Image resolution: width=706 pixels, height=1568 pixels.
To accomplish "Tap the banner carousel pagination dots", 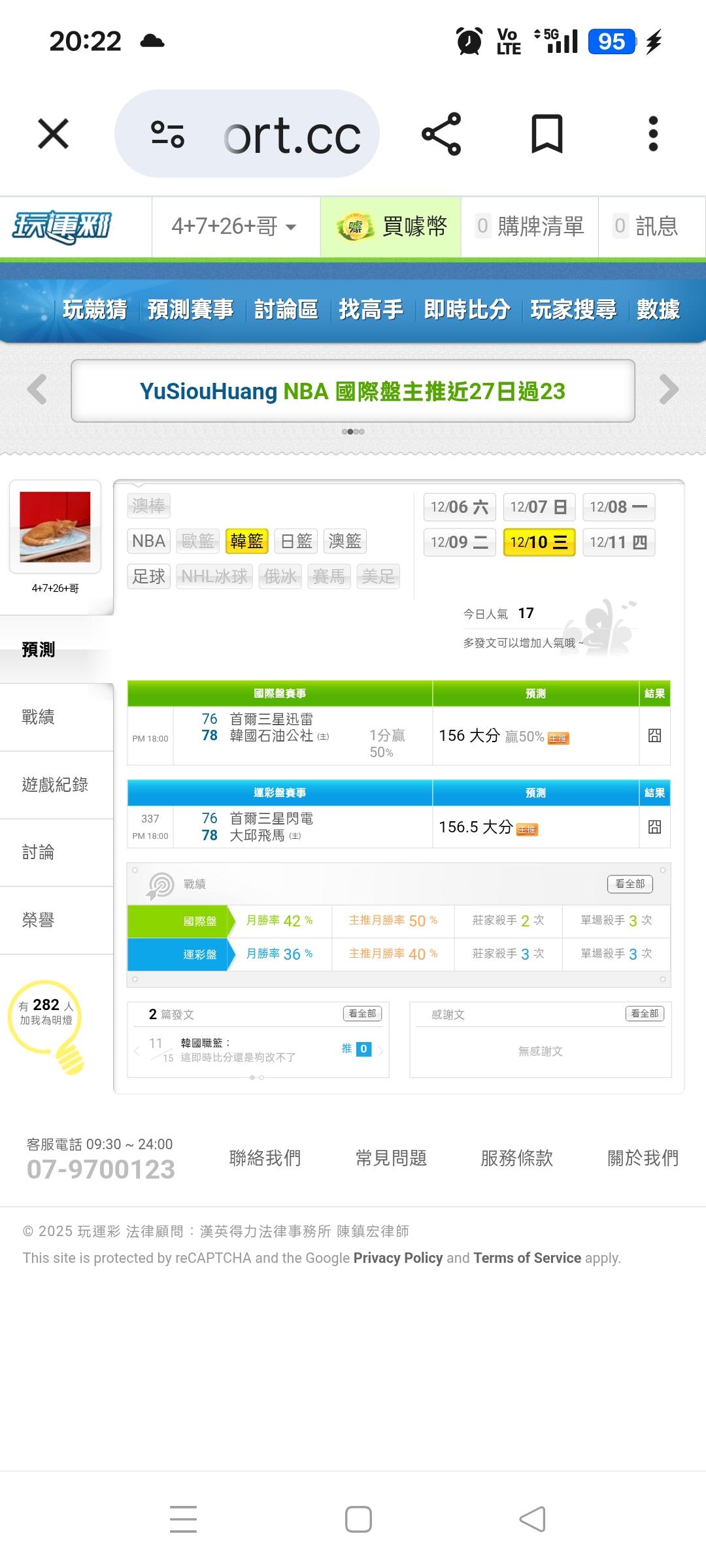I will coord(353,432).
